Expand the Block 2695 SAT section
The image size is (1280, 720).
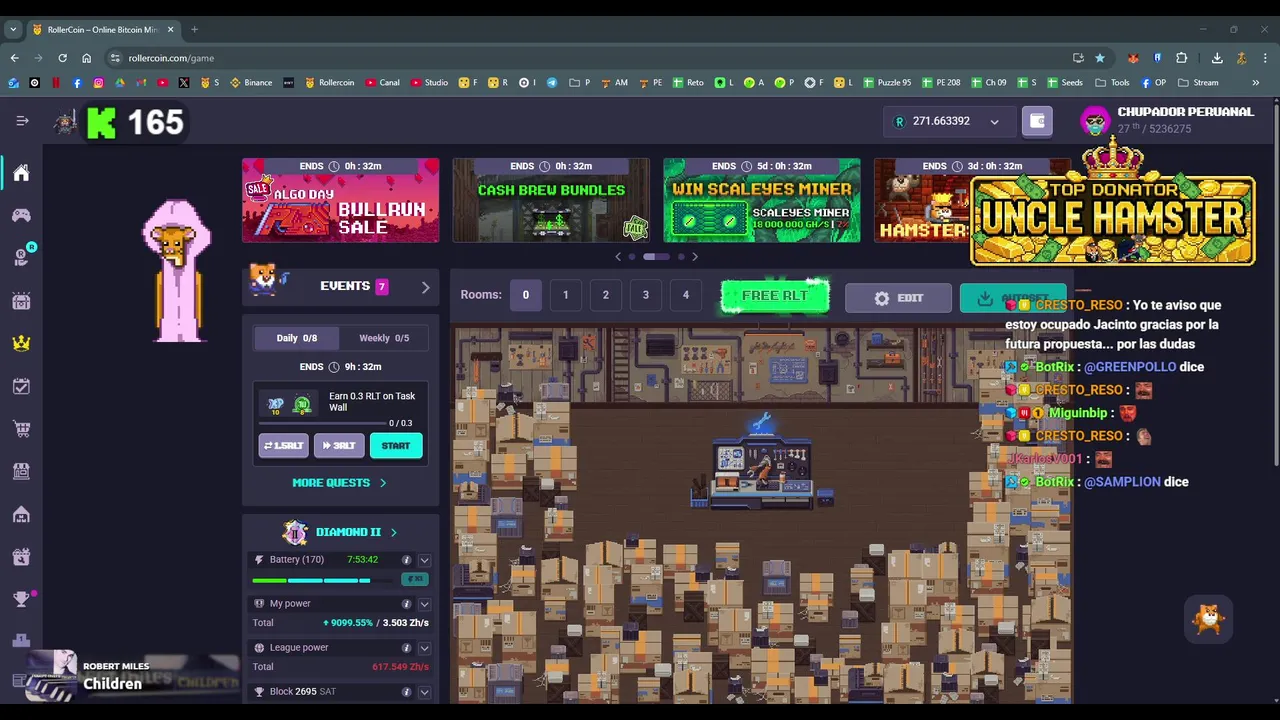(424, 692)
